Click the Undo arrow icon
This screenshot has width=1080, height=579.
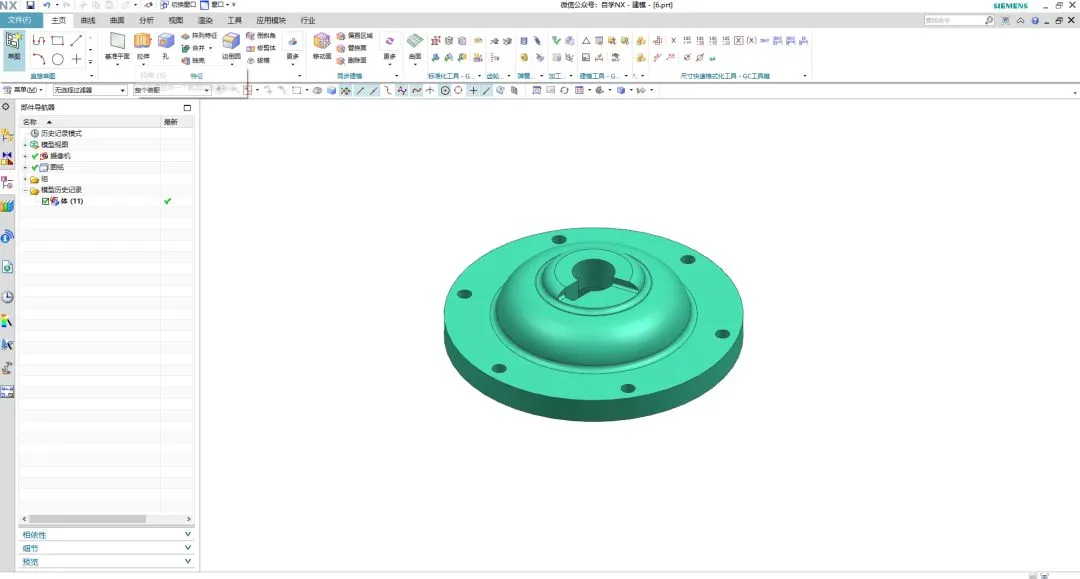click(x=46, y=5)
